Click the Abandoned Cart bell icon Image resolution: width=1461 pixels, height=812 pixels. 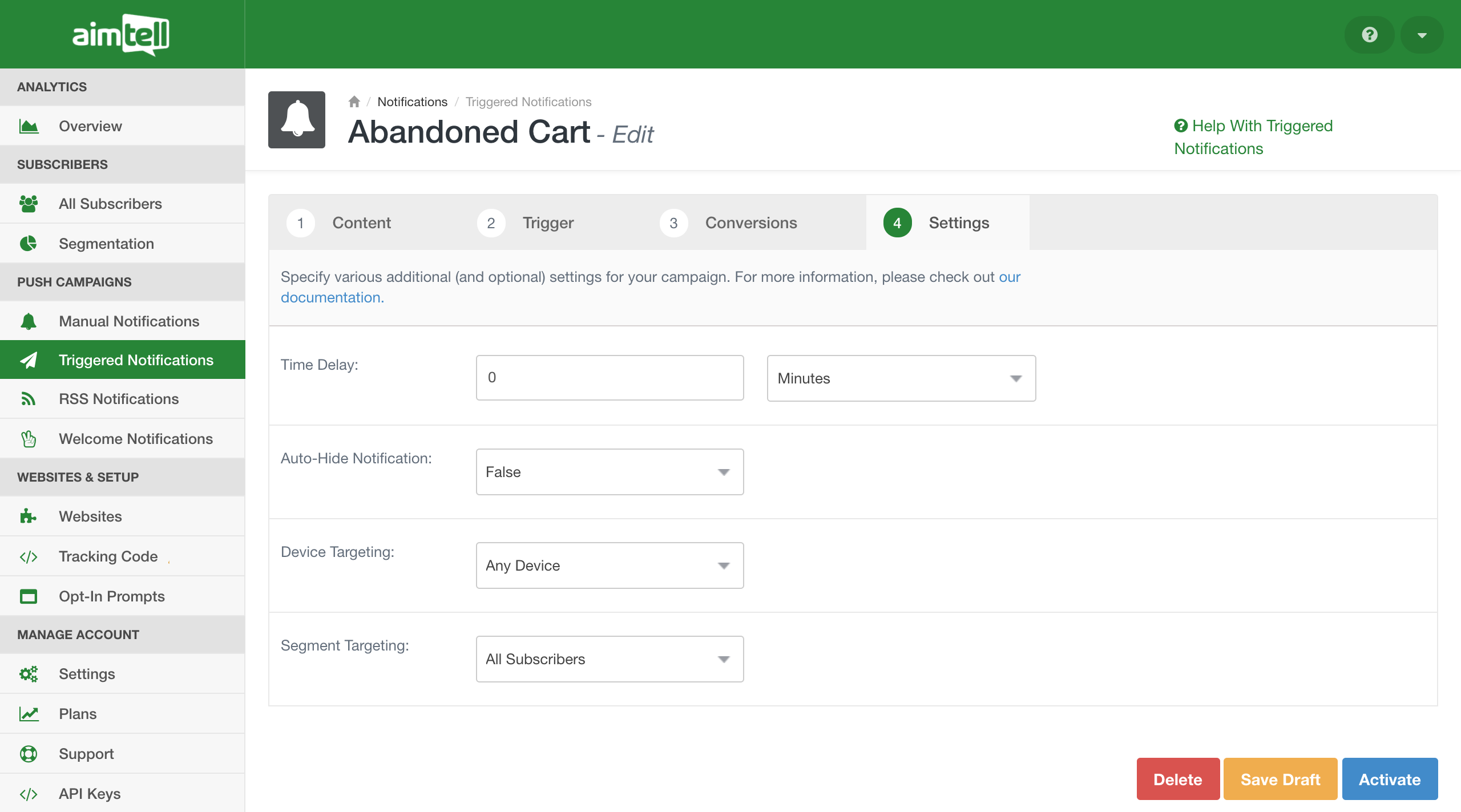(297, 120)
